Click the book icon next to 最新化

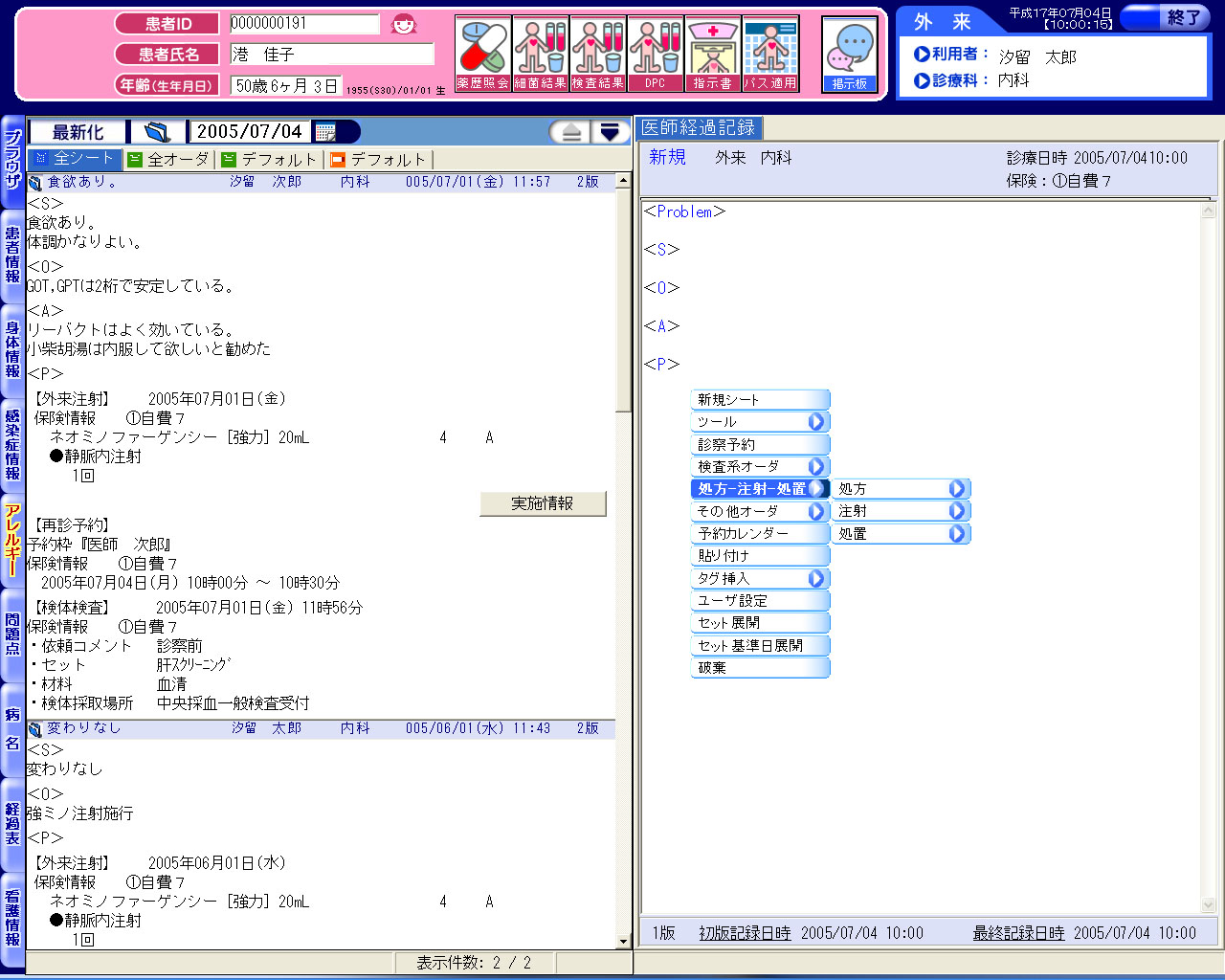click(x=157, y=132)
